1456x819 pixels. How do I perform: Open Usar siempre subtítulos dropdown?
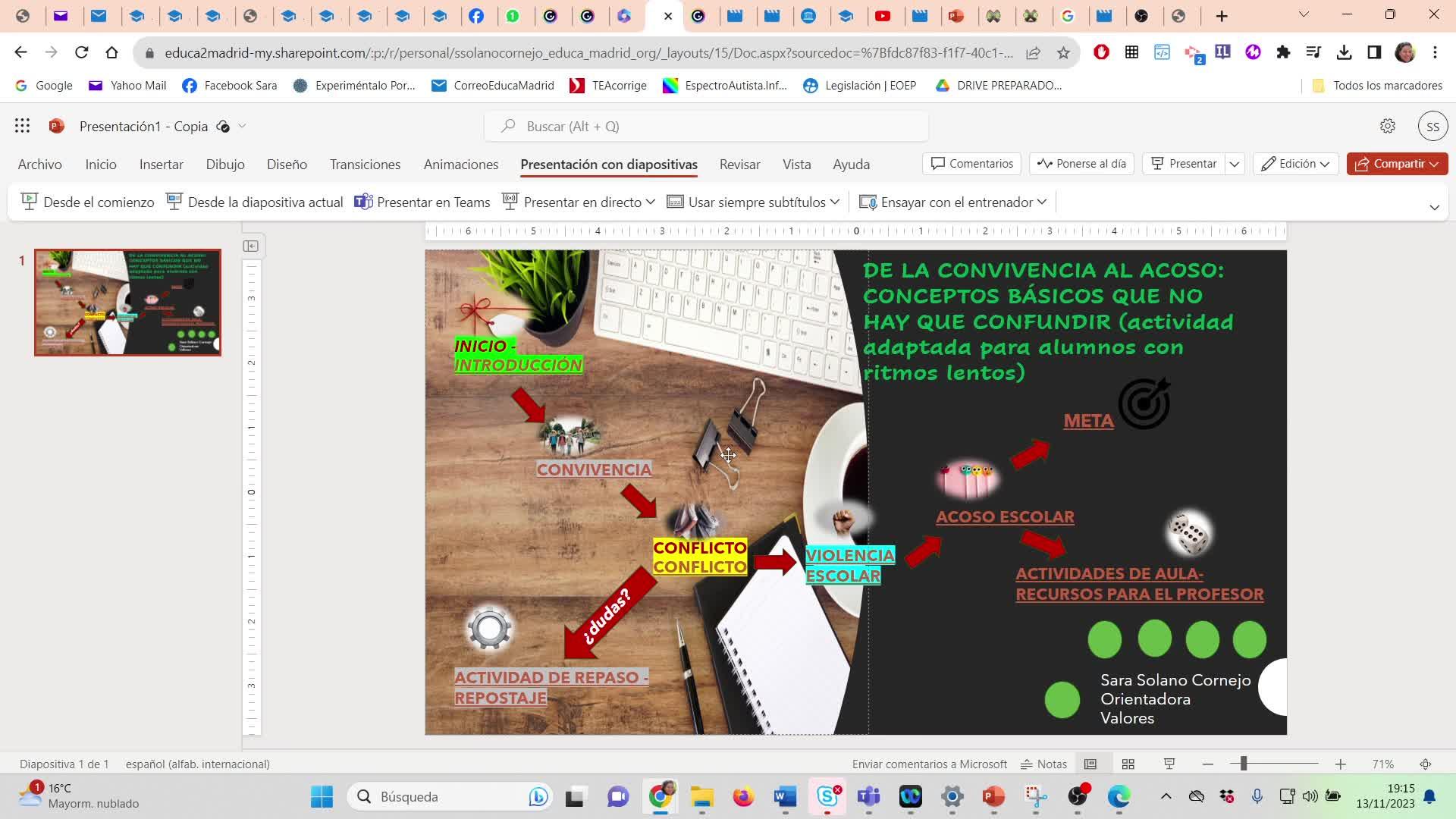click(835, 202)
